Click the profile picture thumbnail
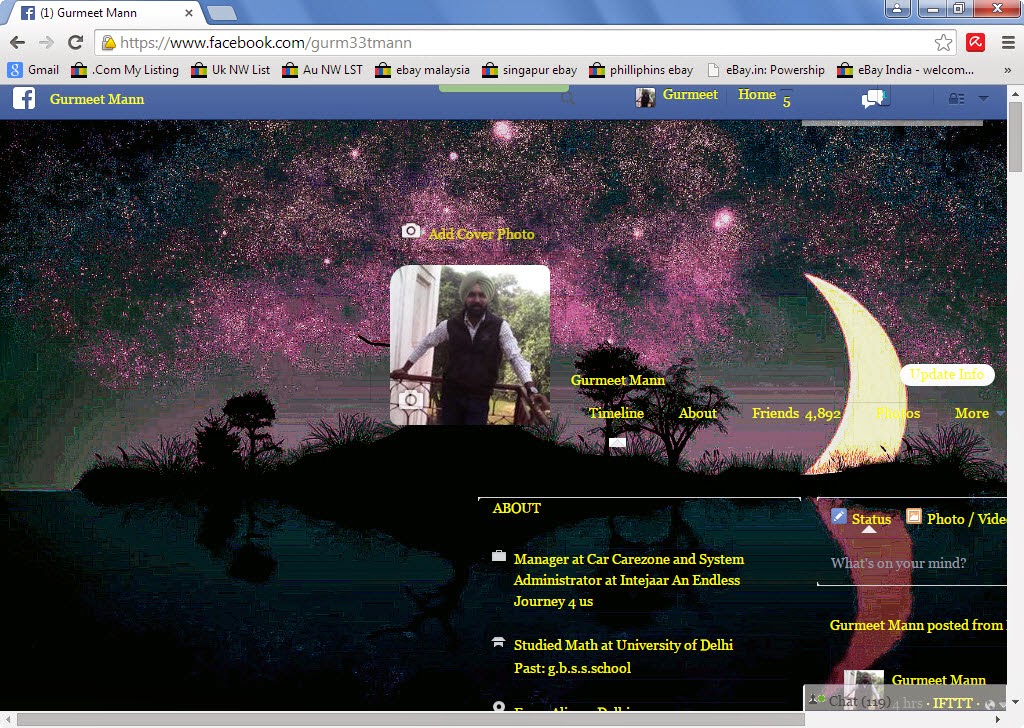 click(x=470, y=345)
